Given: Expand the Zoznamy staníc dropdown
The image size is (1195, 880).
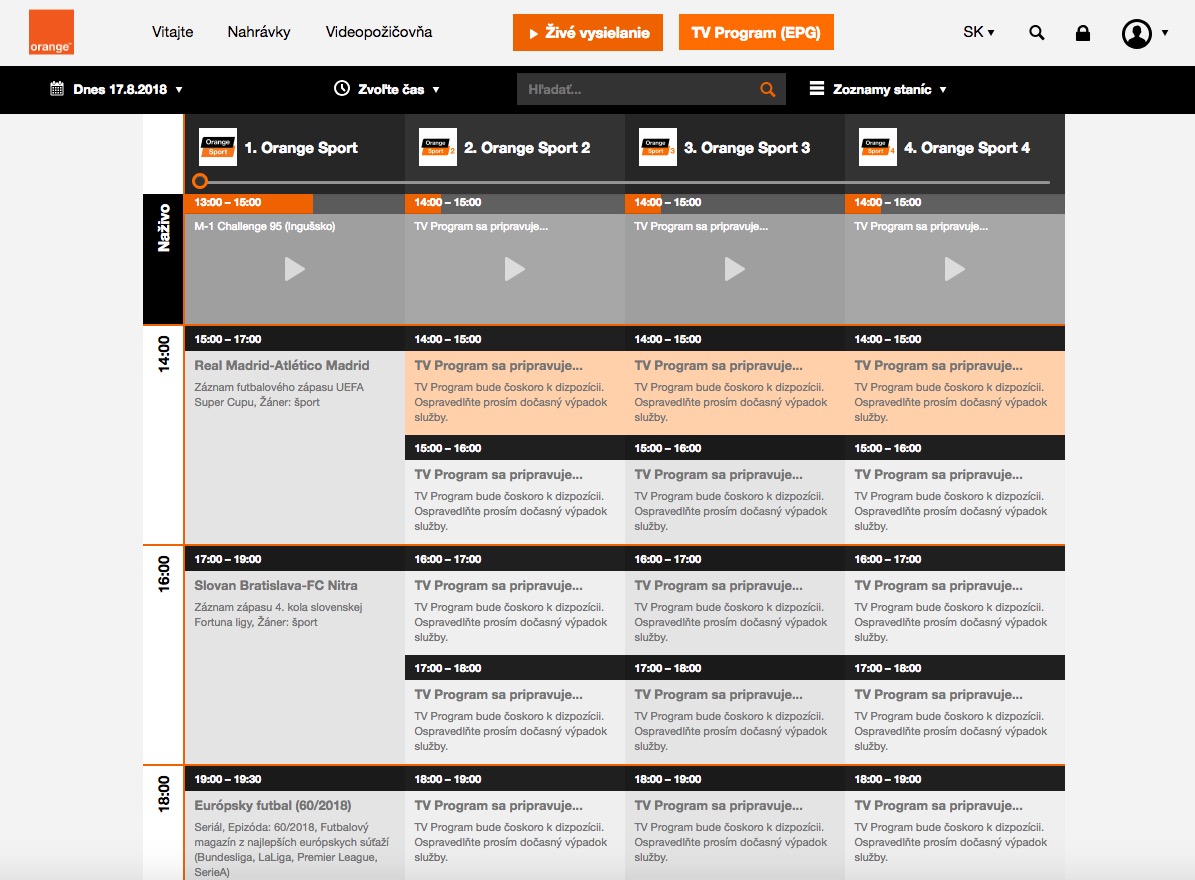Looking at the screenshot, I should click(878, 89).
